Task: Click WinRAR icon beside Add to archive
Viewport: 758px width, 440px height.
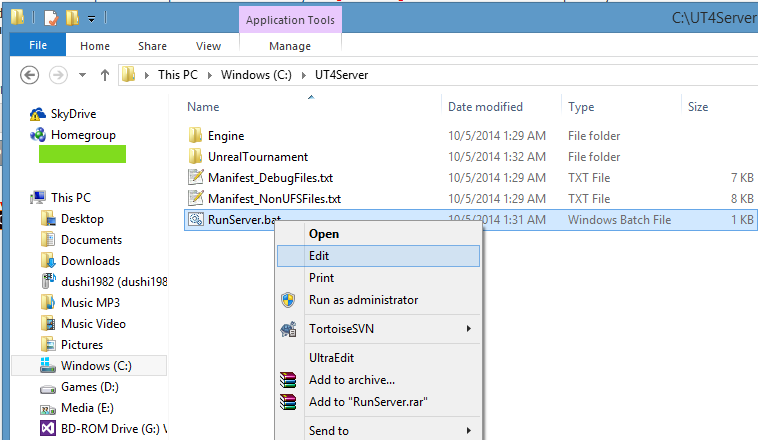Action: (288, 380)
